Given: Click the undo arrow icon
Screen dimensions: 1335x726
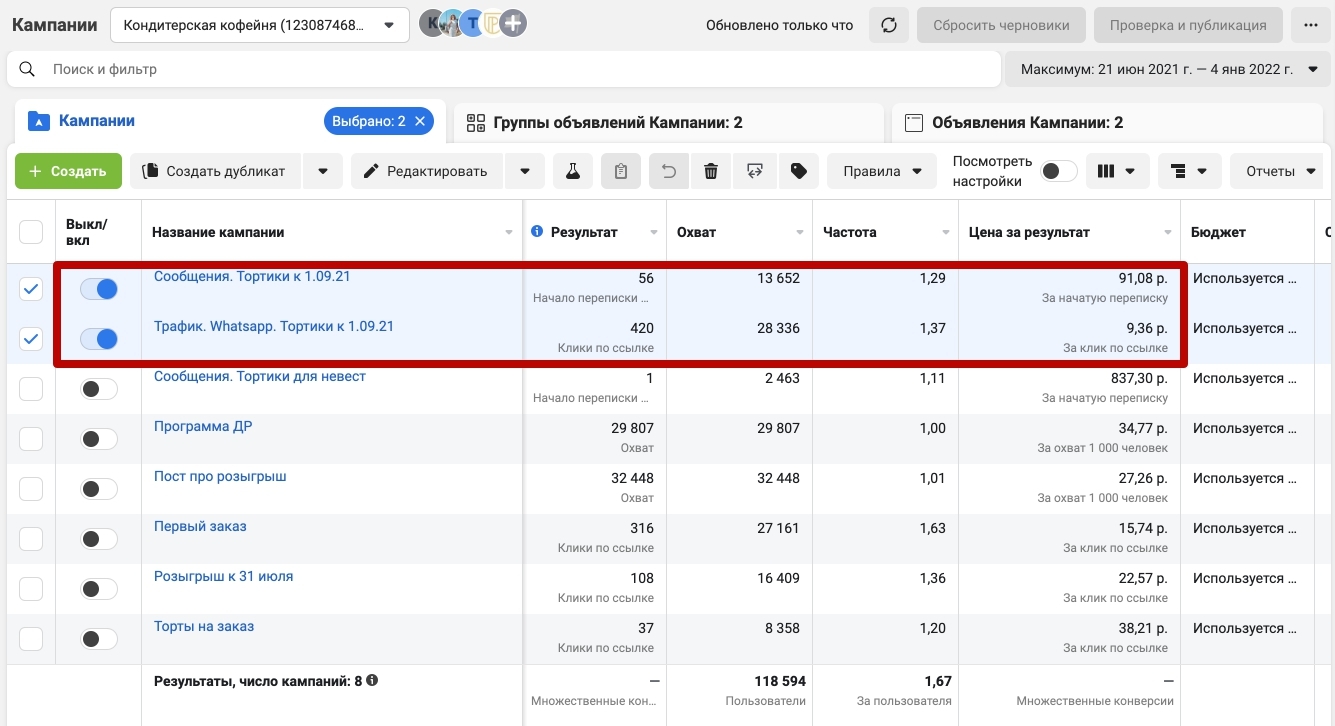Looking at the screenshot, I should coord(669,171).
